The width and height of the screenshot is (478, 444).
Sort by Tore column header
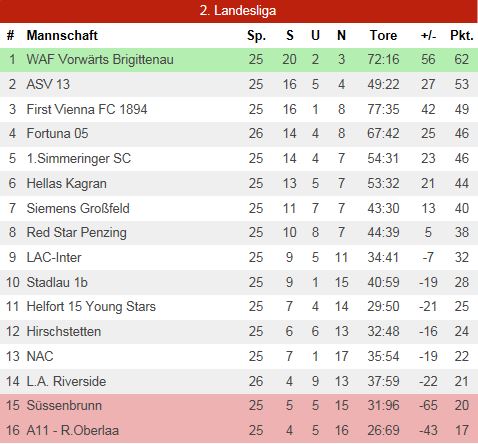[x=383, y=35]
